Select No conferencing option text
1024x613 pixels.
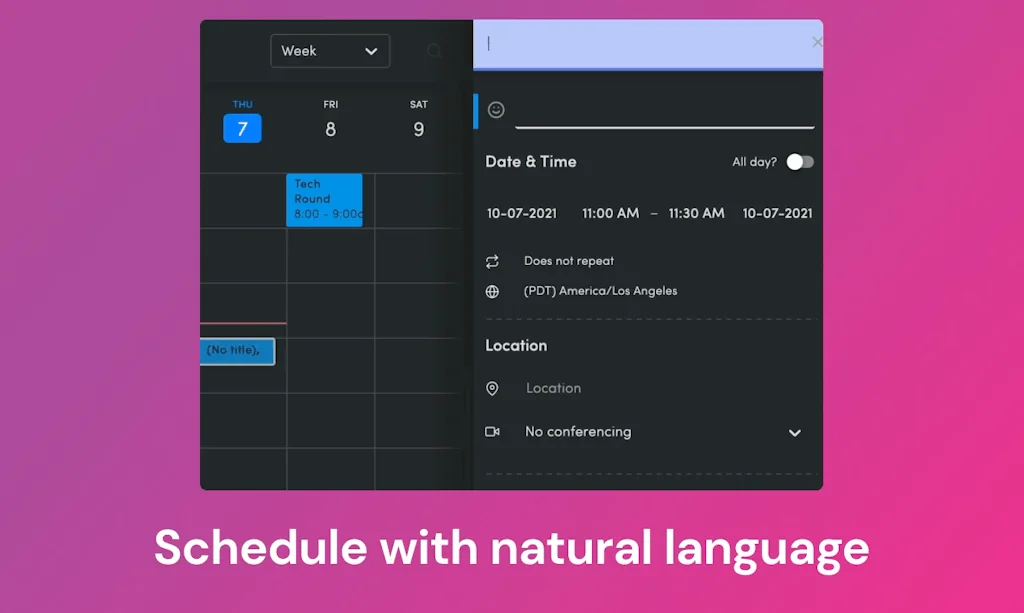[x=578, y=432]
